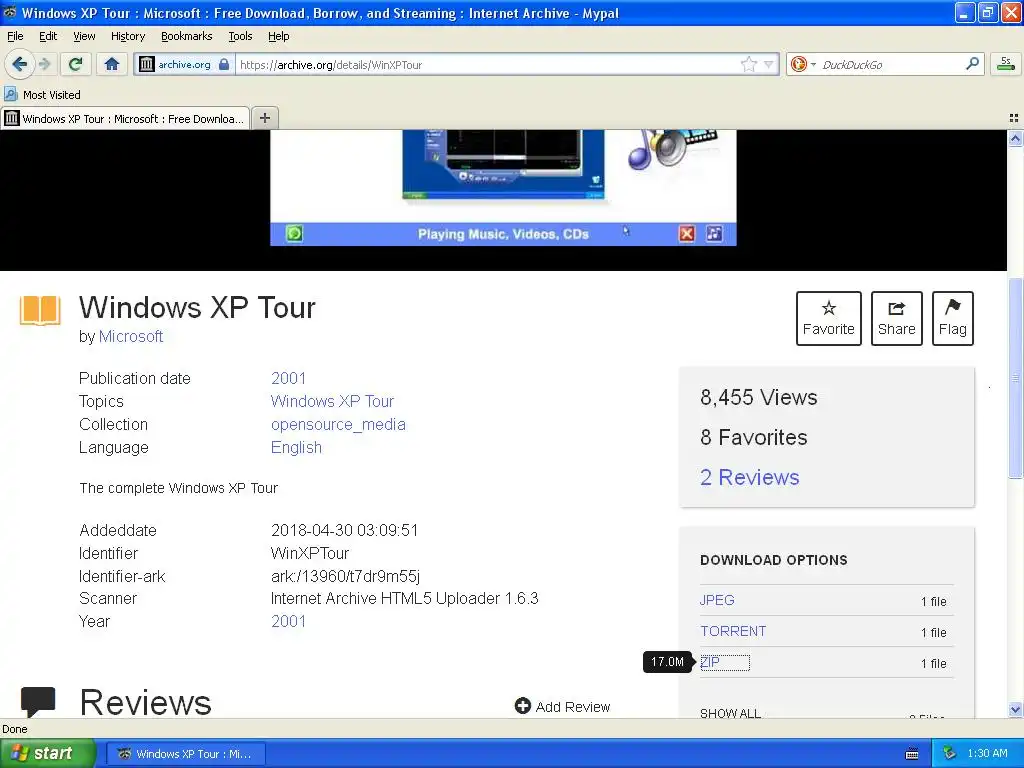Open the 2001 publication date link

pos(288,378)
